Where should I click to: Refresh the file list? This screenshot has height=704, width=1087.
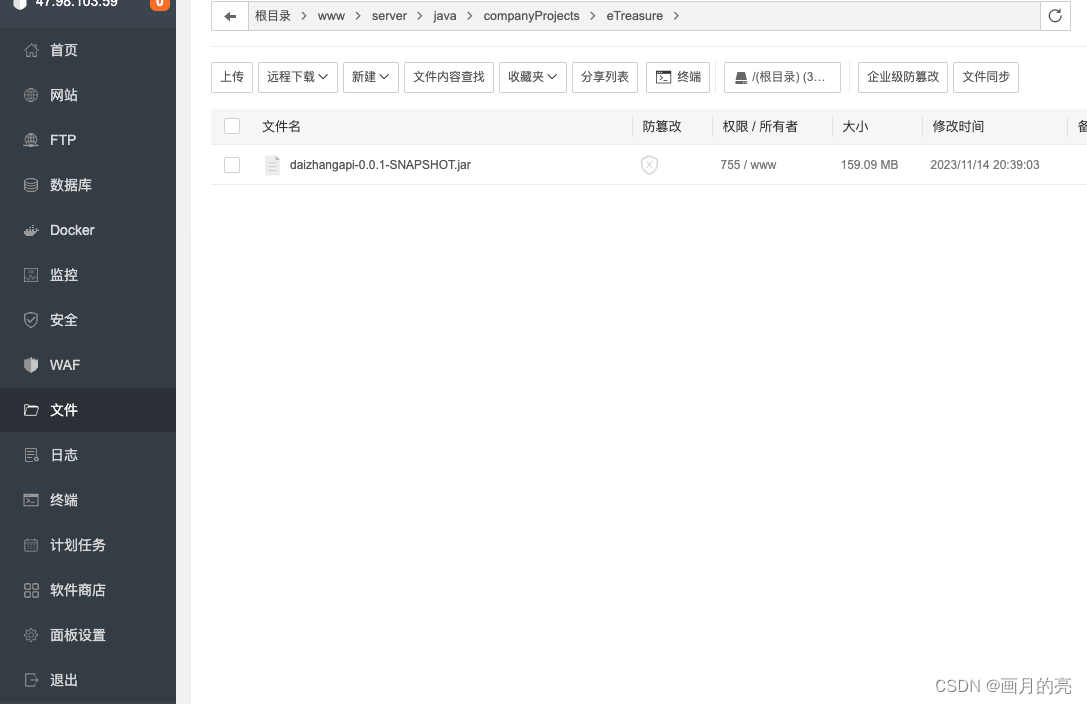pos(1055,16)
